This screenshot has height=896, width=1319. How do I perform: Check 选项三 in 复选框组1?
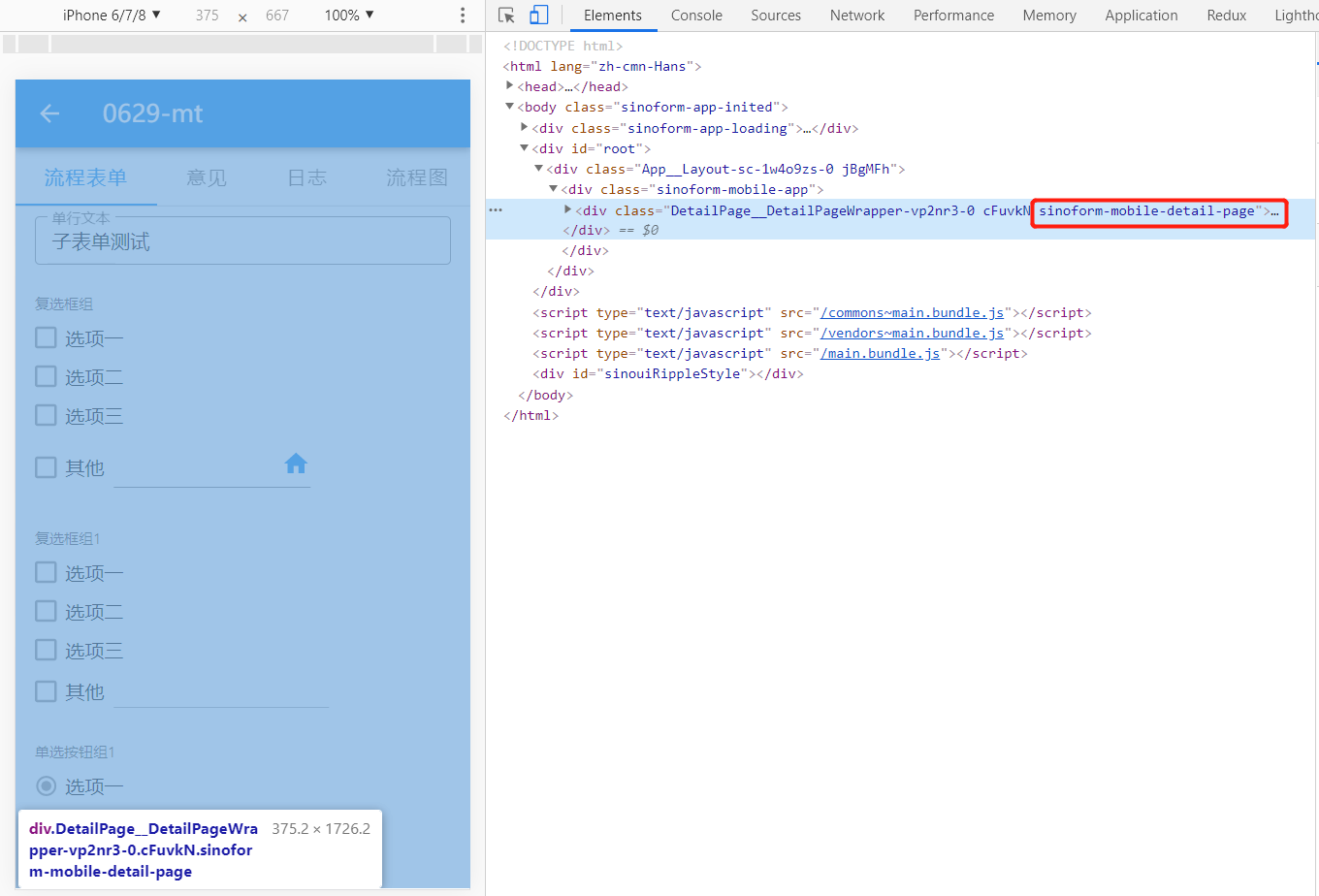pyautogui.click(x=46, y=650)
